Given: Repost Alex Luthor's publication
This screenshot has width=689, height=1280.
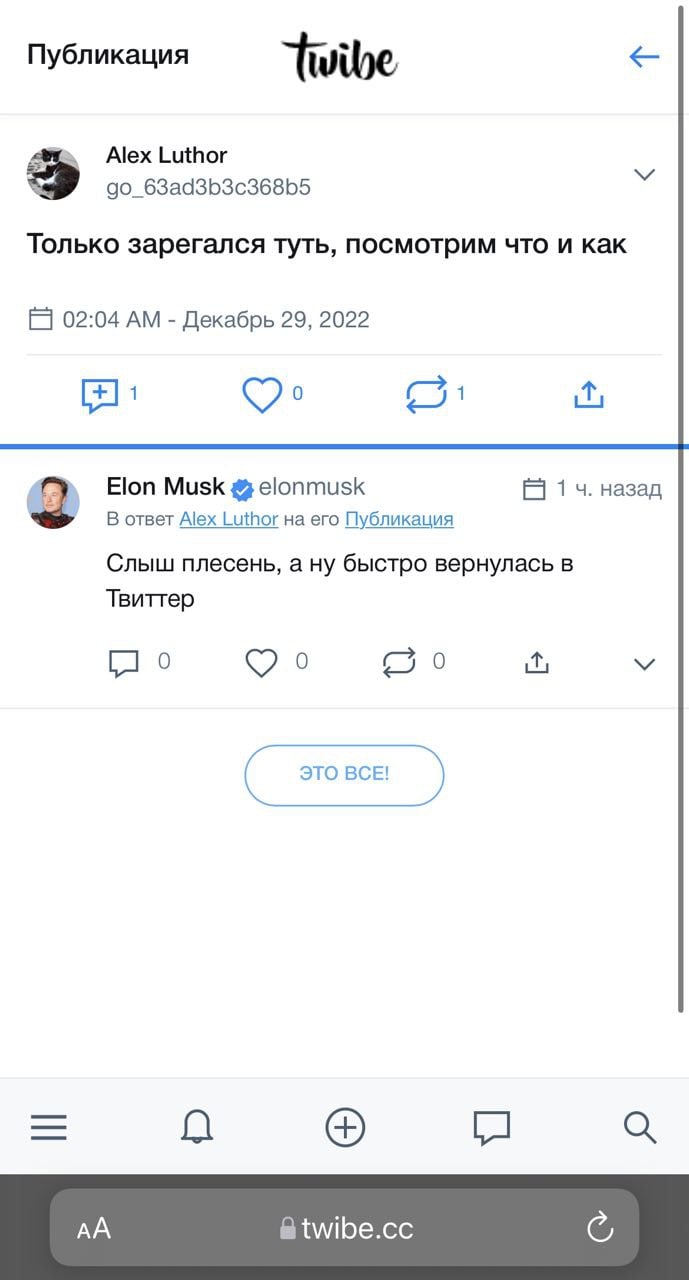Looking at the screenshot, I should point(426,396).
